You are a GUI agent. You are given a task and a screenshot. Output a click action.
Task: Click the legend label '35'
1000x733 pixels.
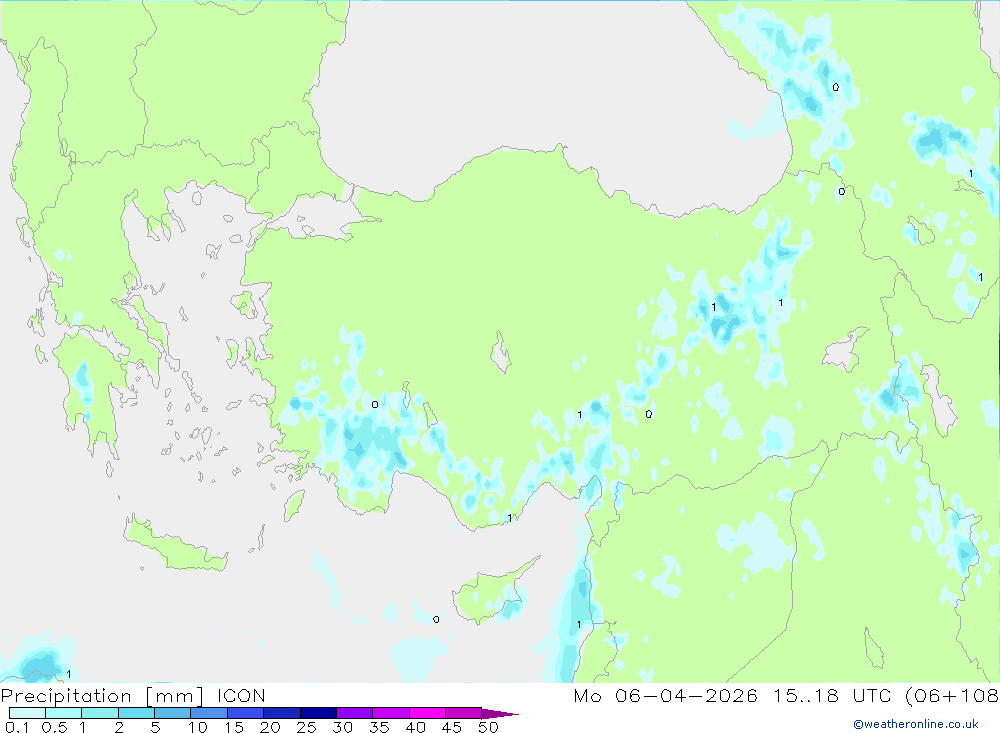point(379,727)
